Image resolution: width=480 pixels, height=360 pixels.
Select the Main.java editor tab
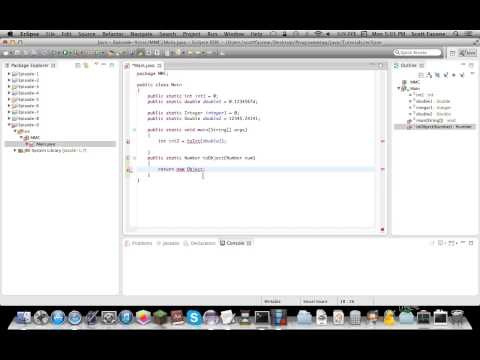click(x=143, y=66)
